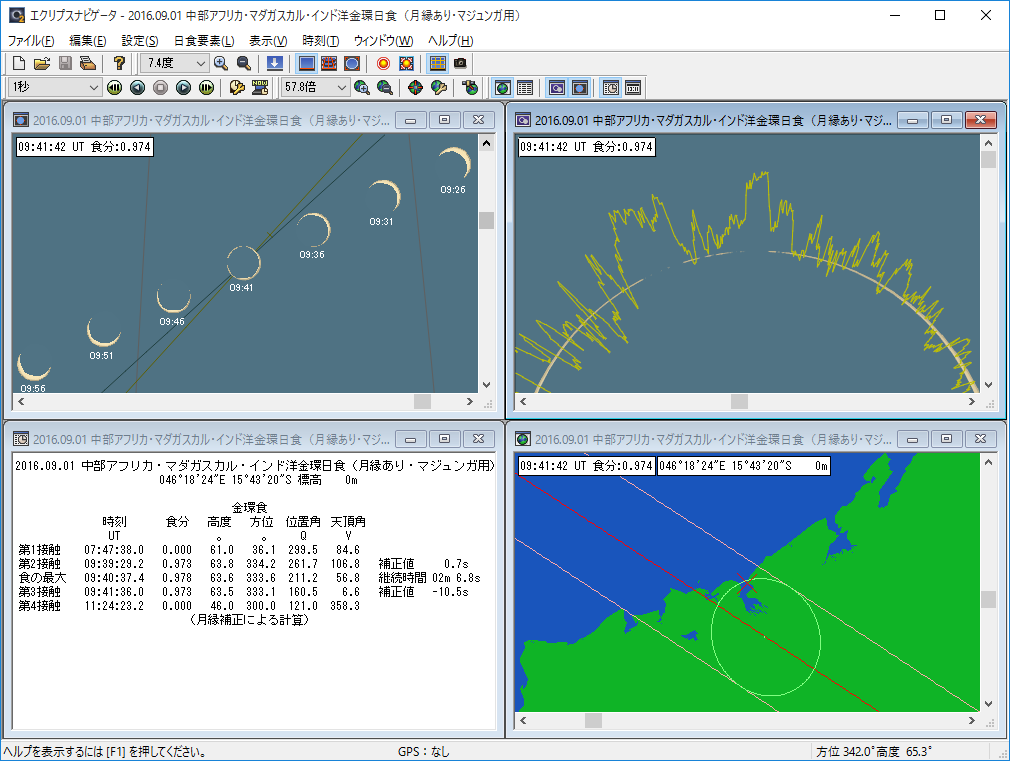Click the help question mark icon

(119, 63)
